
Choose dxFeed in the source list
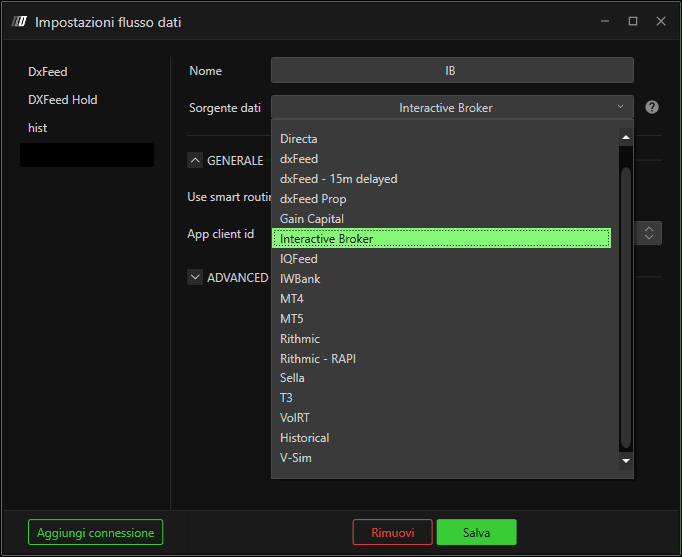pyautogui.click(x=441, y=159)
